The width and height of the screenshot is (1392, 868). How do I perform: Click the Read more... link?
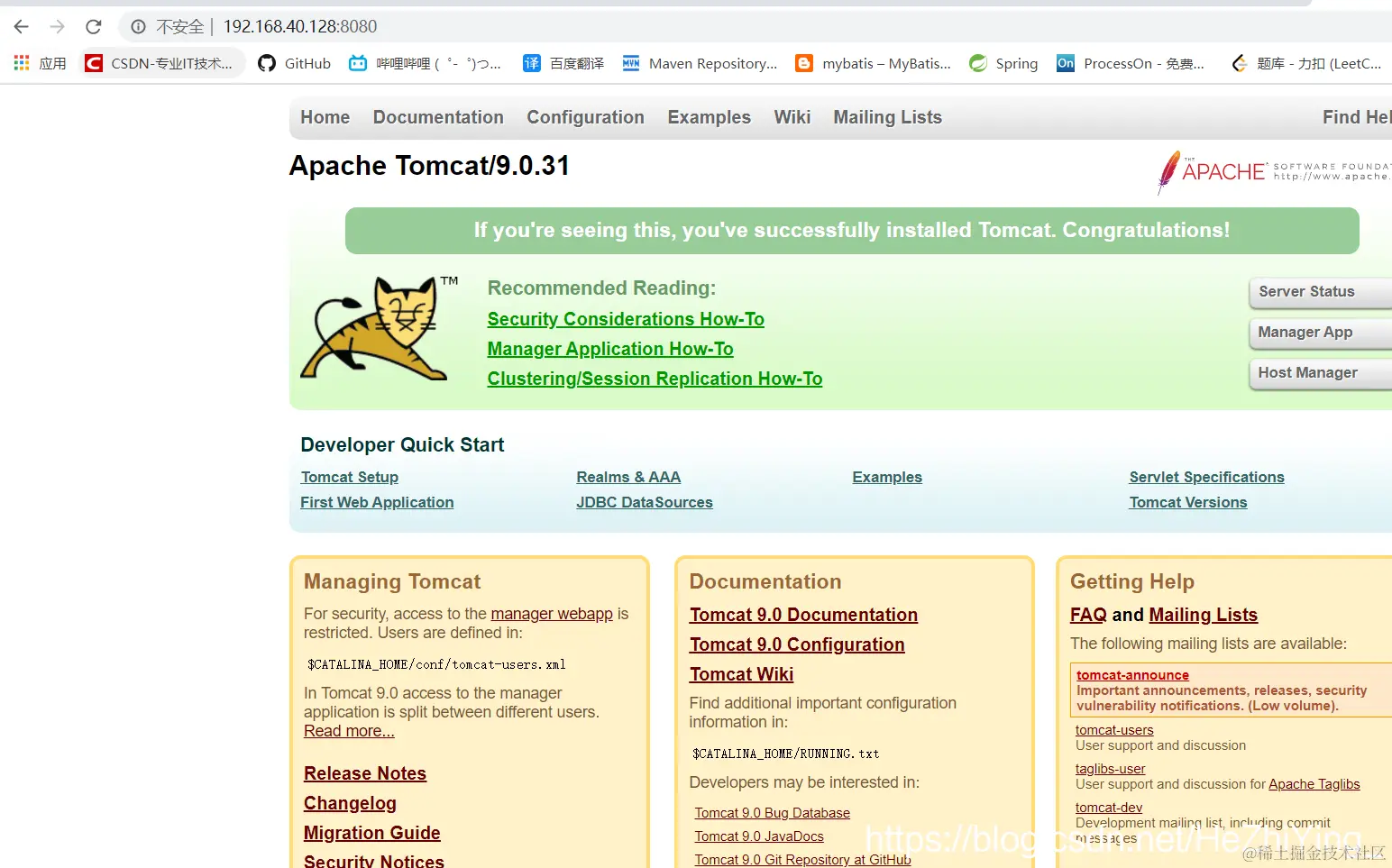click(349, 731)
